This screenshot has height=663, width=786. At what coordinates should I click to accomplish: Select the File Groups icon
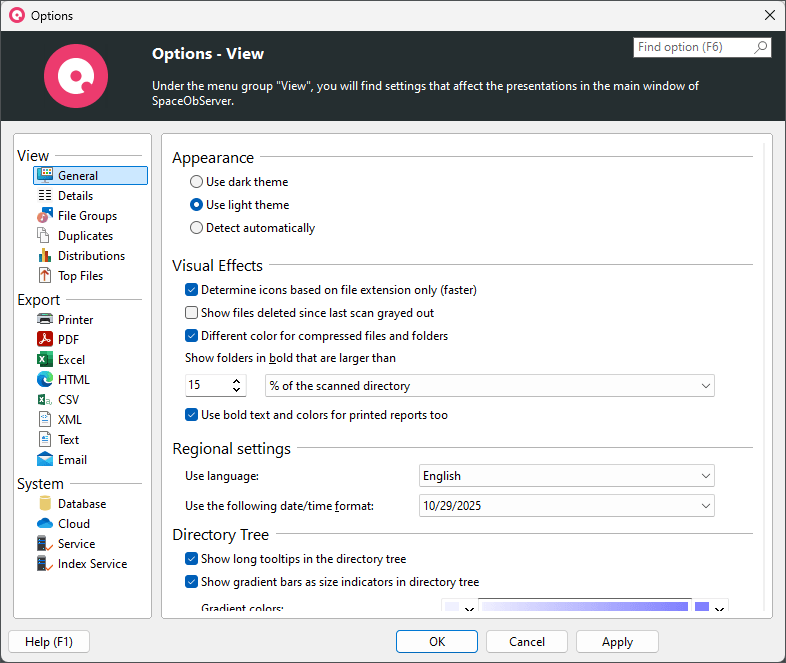tap(44, 216)
